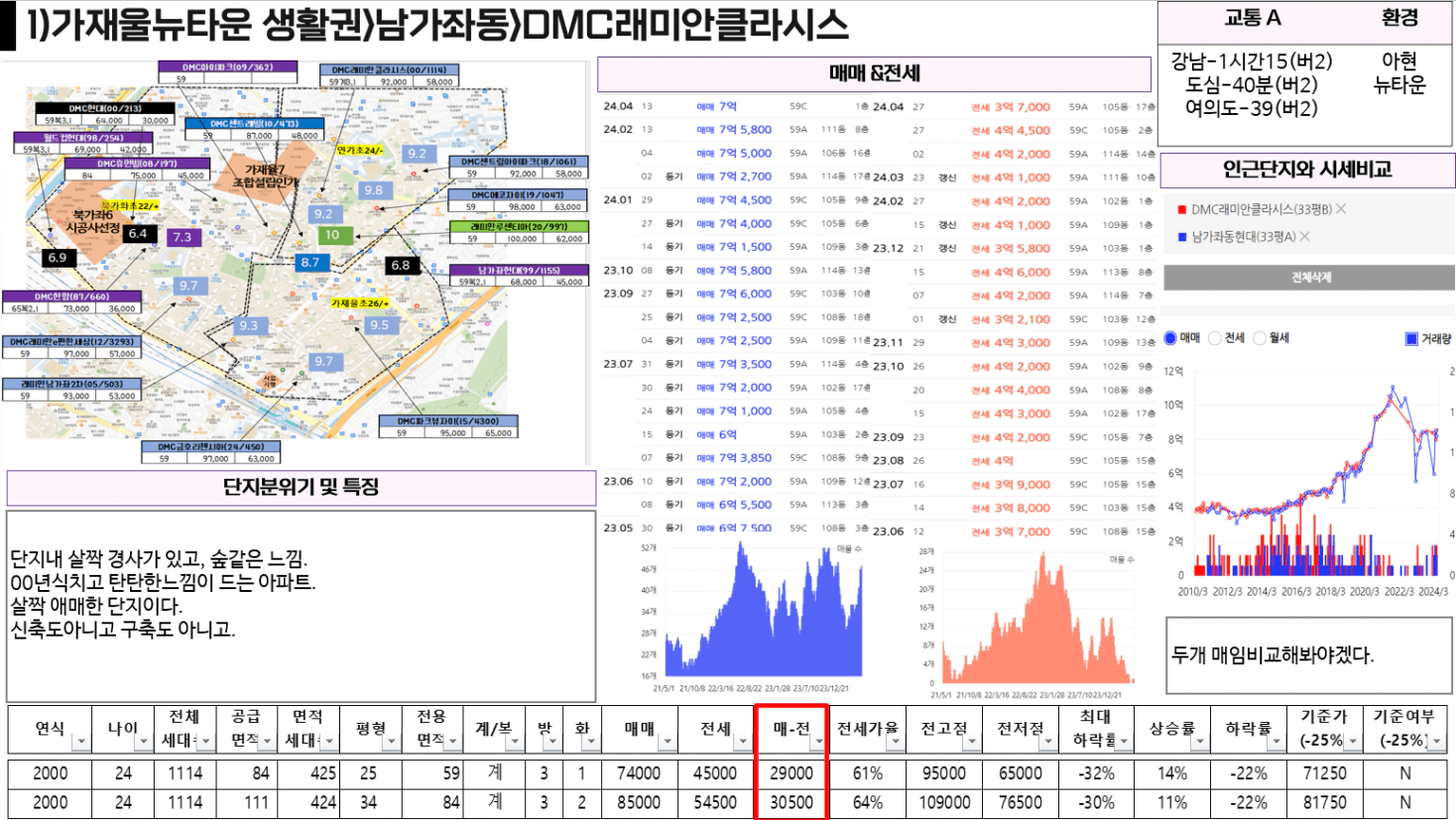Click the 전체삭제 button

[1310, 278]
